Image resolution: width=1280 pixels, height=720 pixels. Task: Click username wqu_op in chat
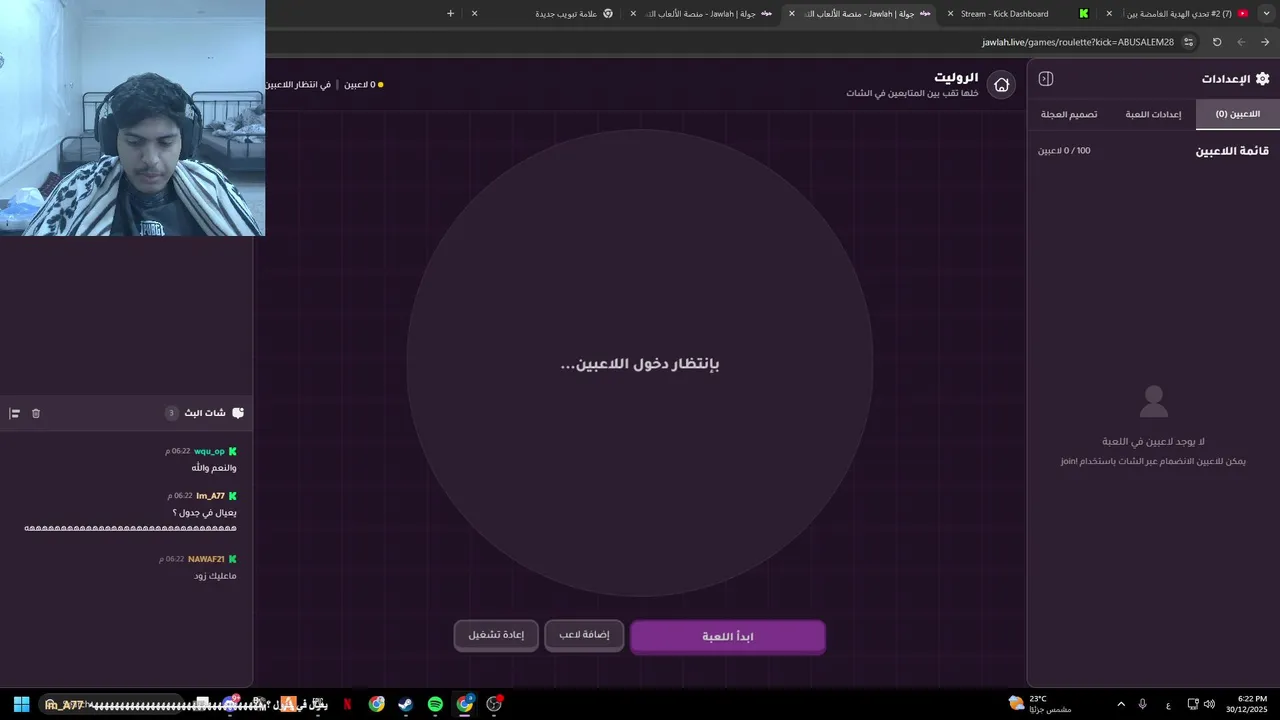[209, 451]
